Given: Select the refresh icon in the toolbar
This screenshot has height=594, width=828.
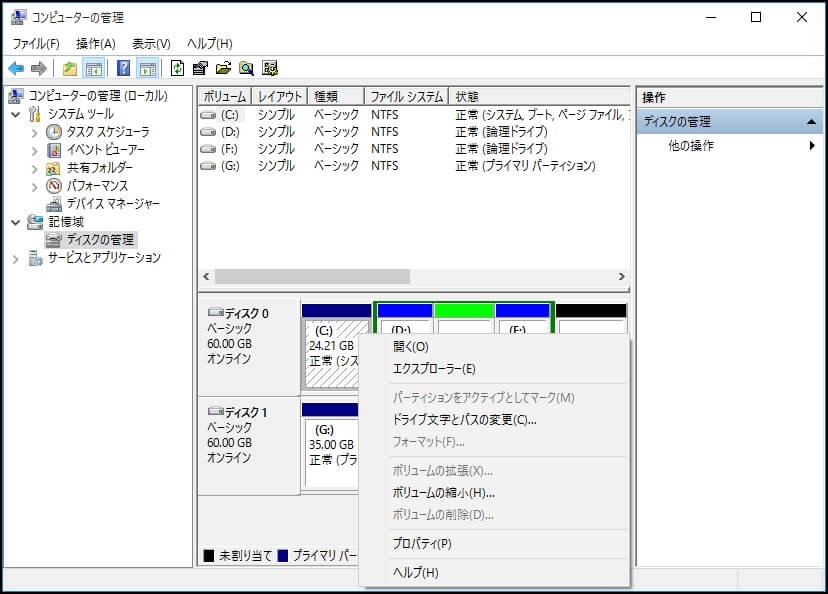Looking at the screenshot, I should (x=177, y=68).
